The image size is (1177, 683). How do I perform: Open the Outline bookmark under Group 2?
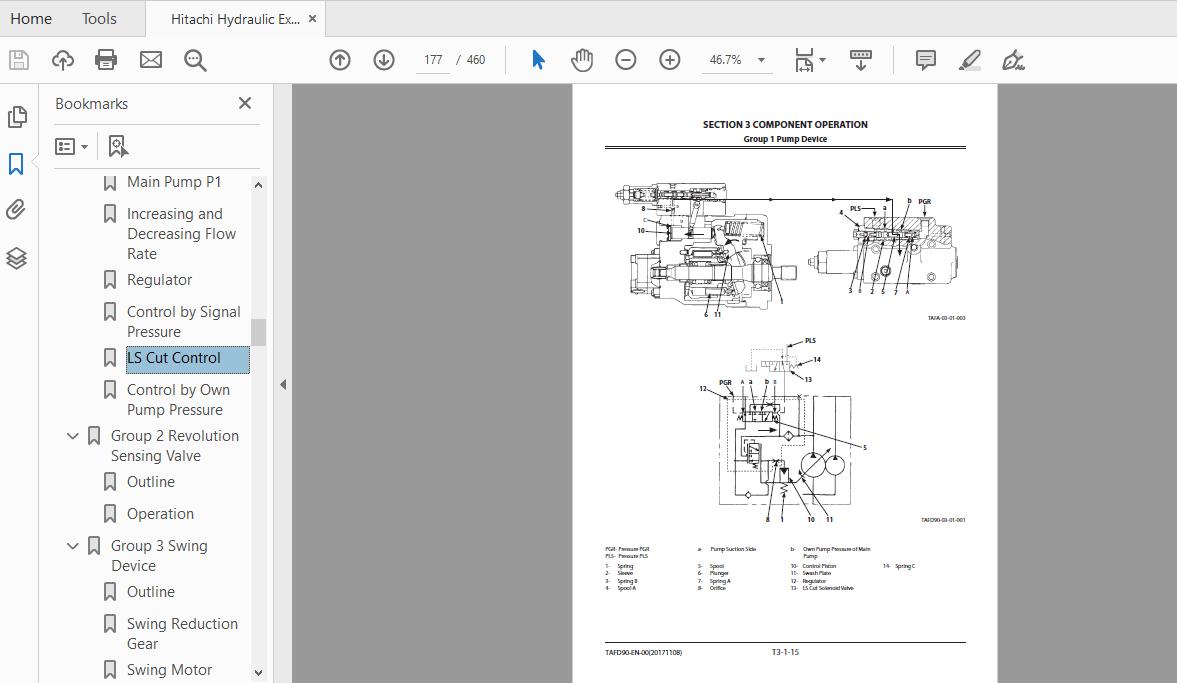pos(151,482)
